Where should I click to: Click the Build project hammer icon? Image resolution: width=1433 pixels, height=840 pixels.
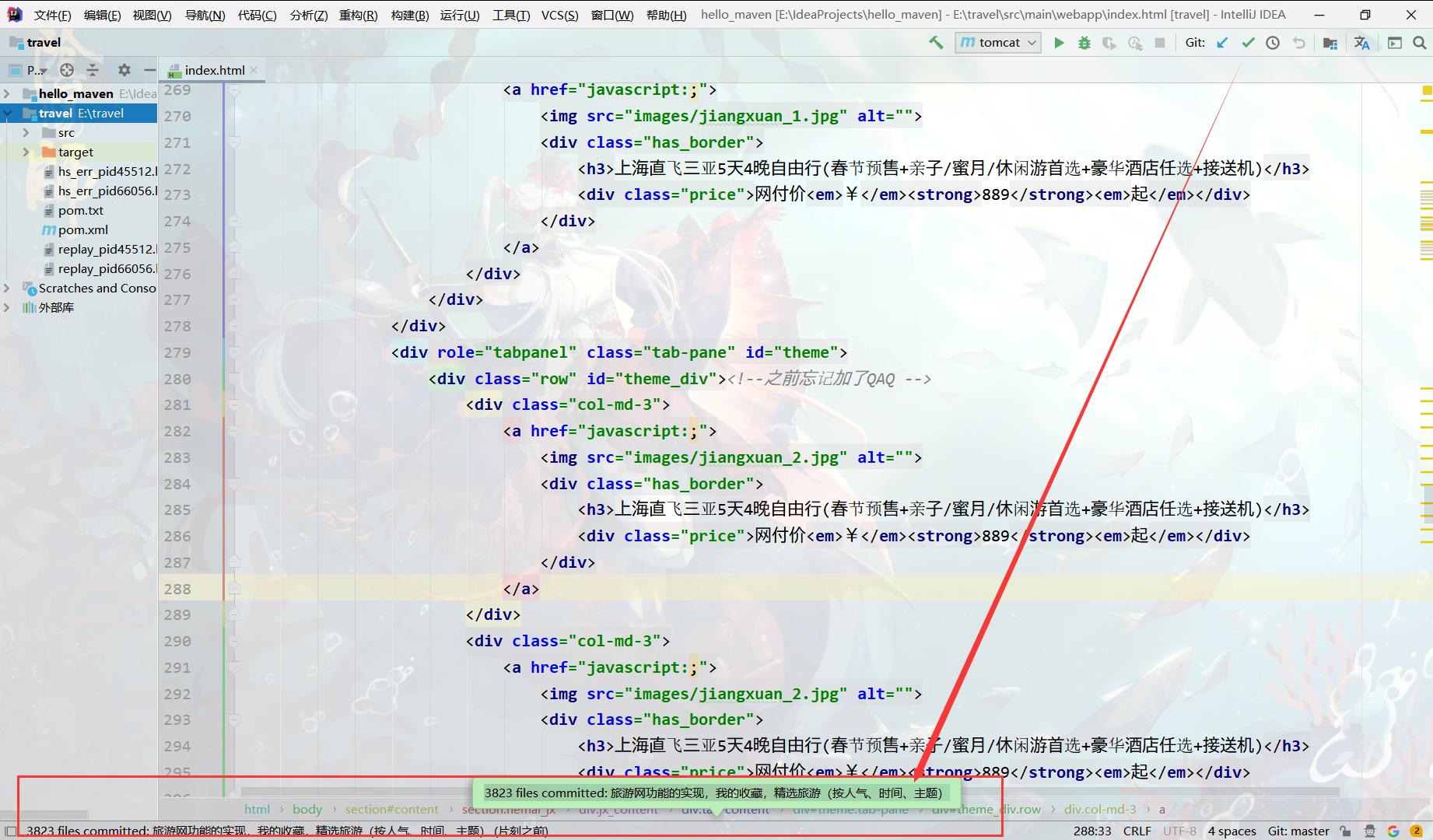coord(936,43)
